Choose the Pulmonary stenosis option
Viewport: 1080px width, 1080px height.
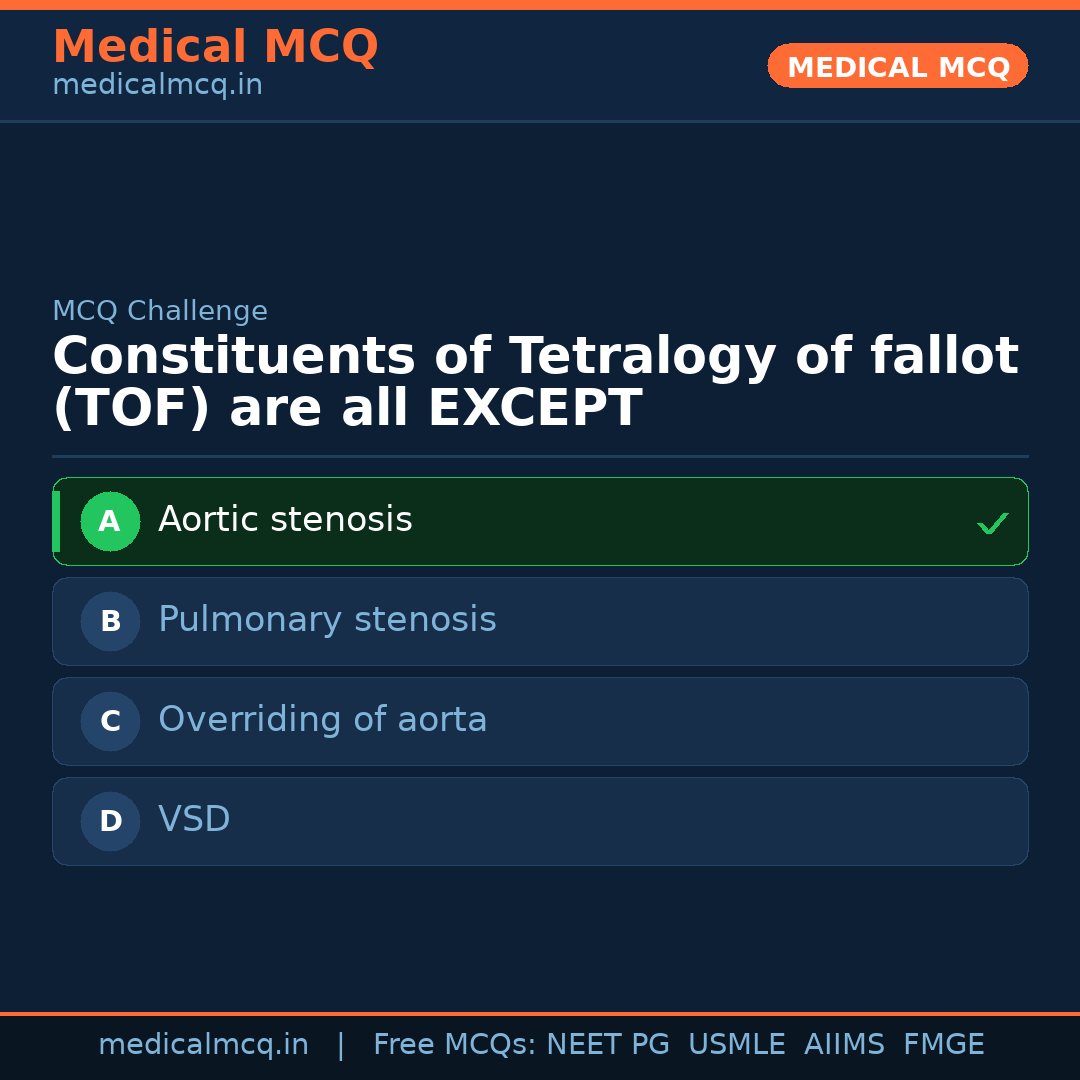coord(327,620)
